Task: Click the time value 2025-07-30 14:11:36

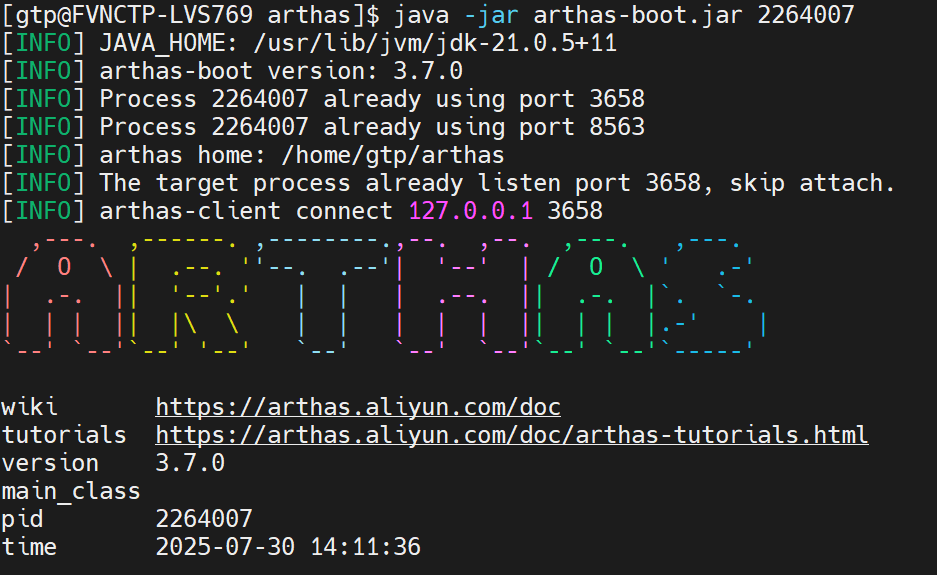Action: coord(288,547)
